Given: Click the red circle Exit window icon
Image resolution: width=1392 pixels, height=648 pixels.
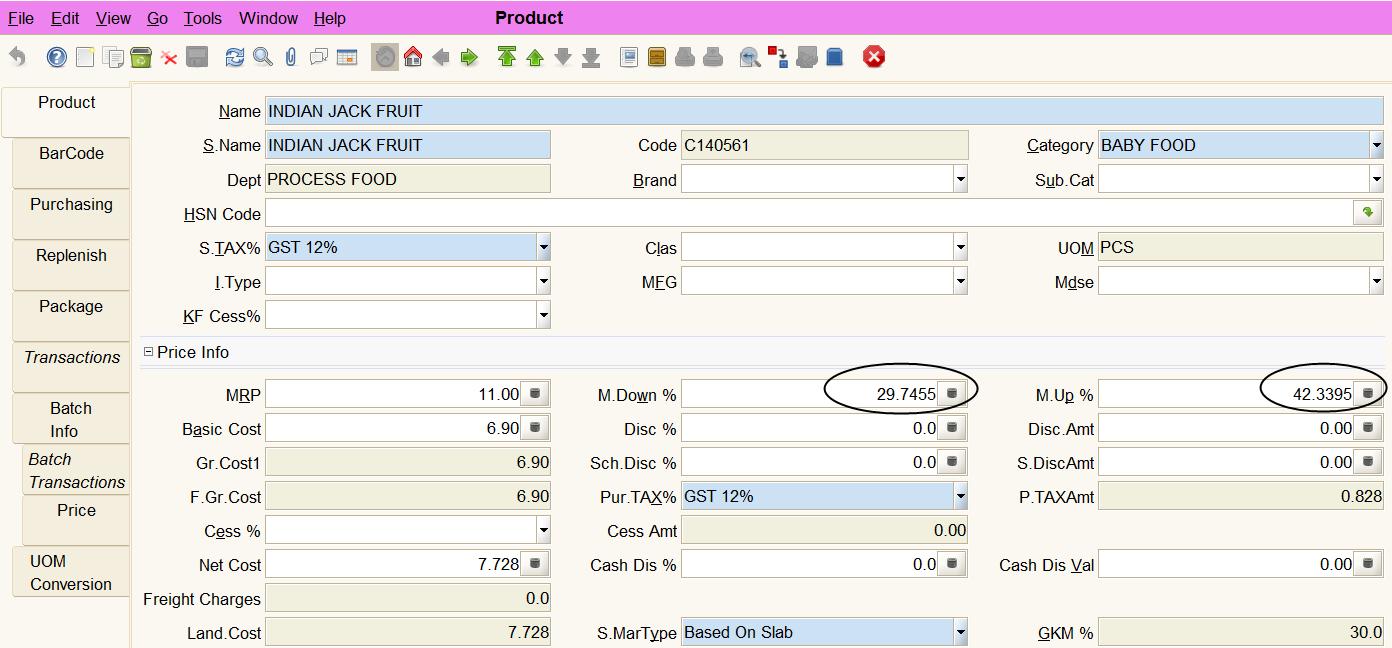Looking at the screenshot, I should click(x=874, y=57).
